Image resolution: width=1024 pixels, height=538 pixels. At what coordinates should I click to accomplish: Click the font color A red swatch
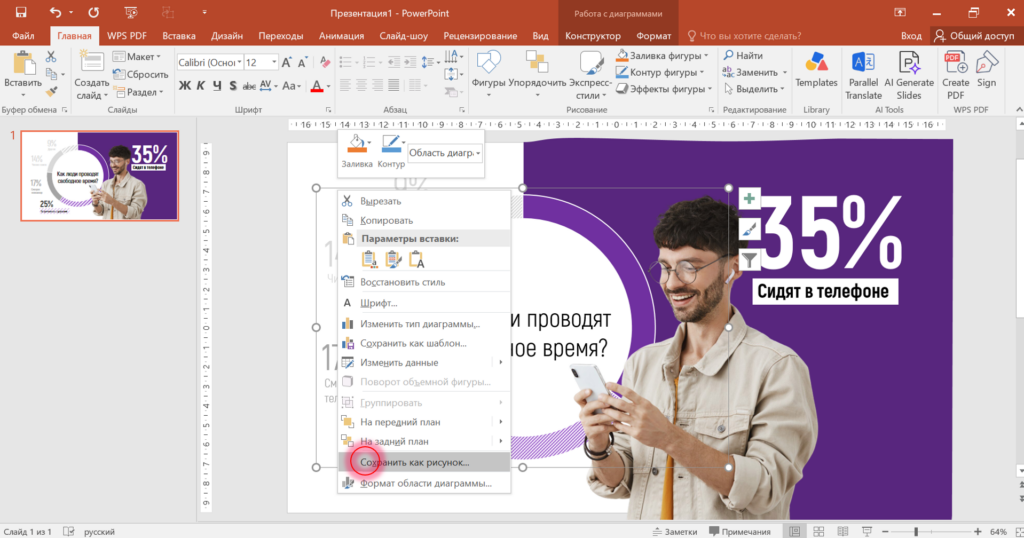click(317, 86)
